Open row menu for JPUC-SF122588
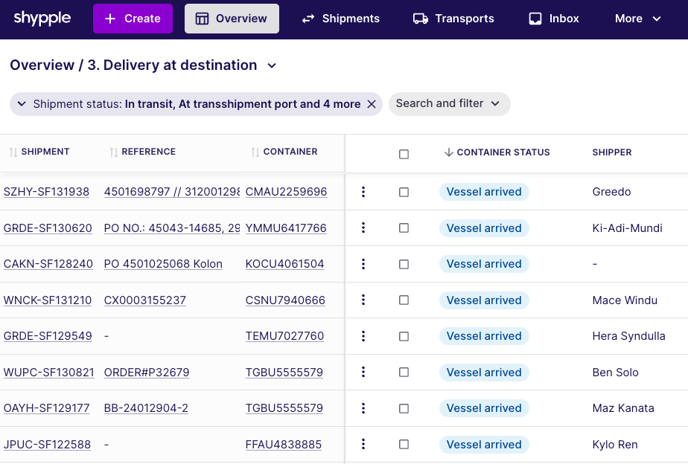Viewport: 688px width, 464px height. point(363,444)
